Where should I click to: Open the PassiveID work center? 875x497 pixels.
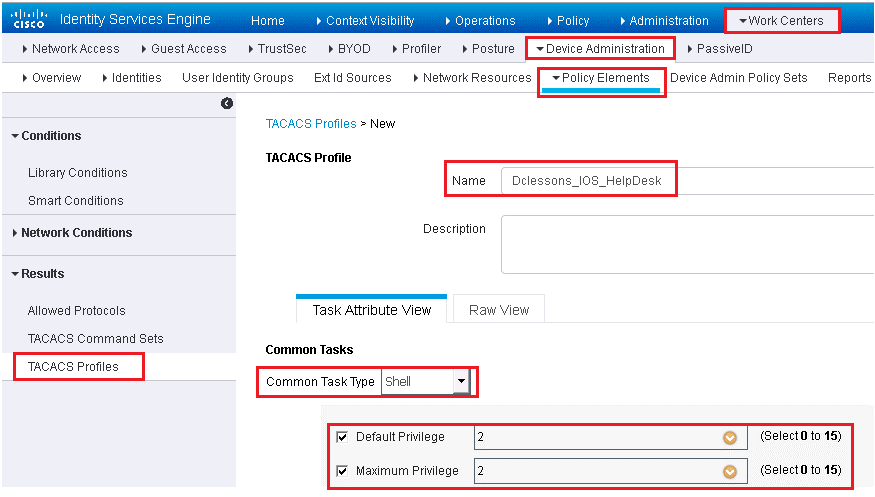click(x=720, y=49)
